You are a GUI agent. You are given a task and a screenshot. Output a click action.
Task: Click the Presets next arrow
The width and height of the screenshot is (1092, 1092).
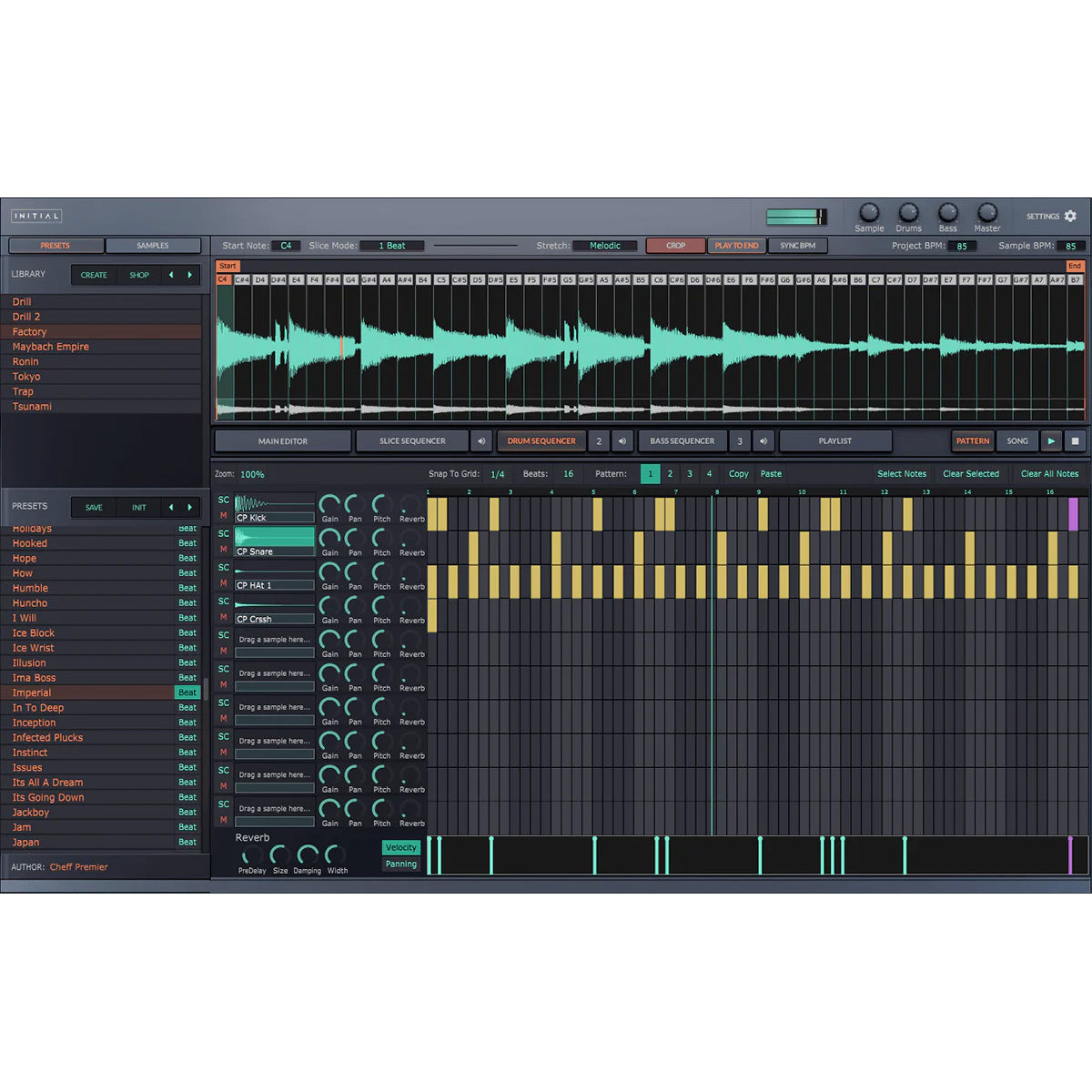(x=189, y=507)
